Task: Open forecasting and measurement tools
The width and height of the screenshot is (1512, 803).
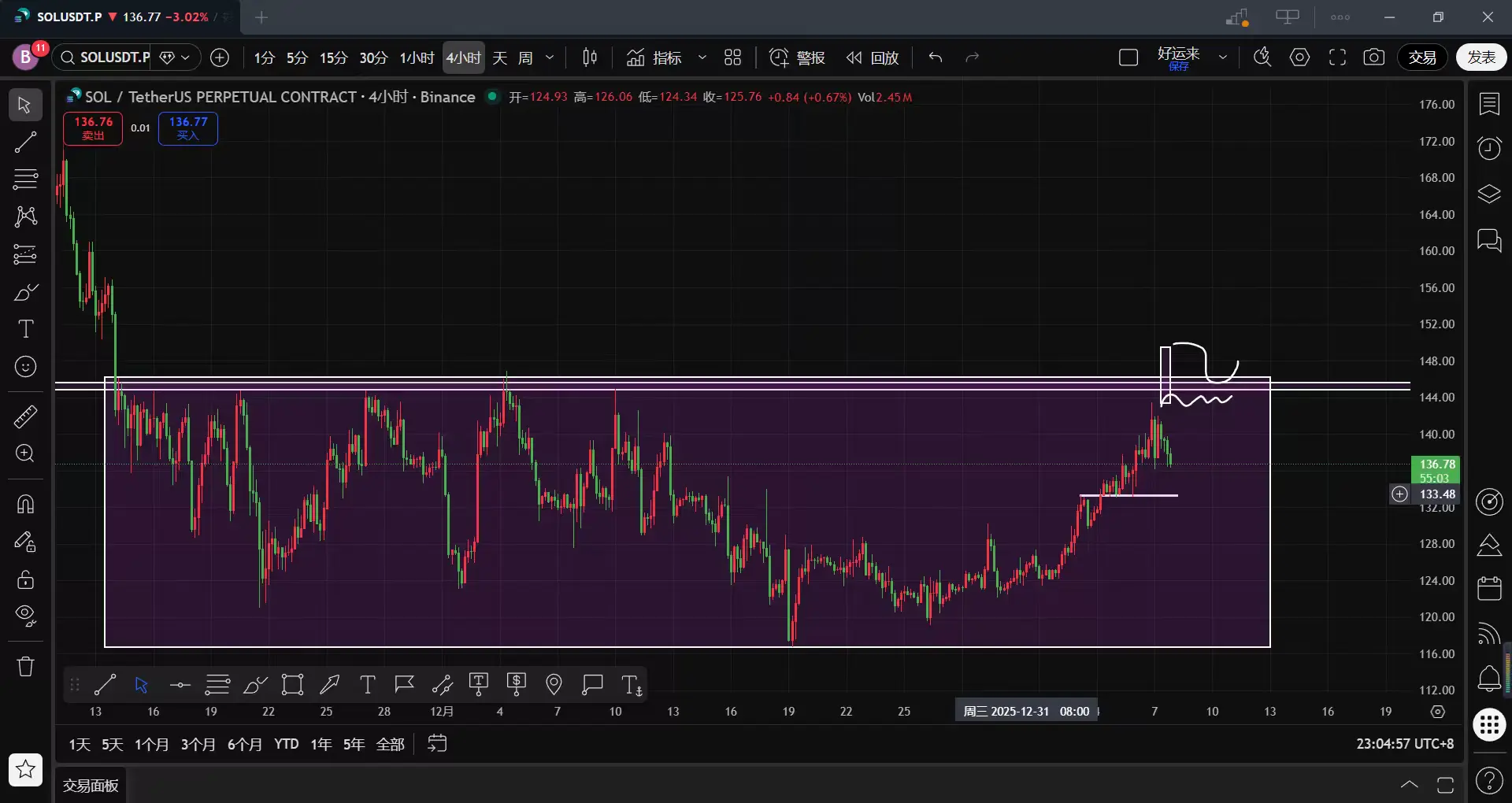Action: [25, 254]
